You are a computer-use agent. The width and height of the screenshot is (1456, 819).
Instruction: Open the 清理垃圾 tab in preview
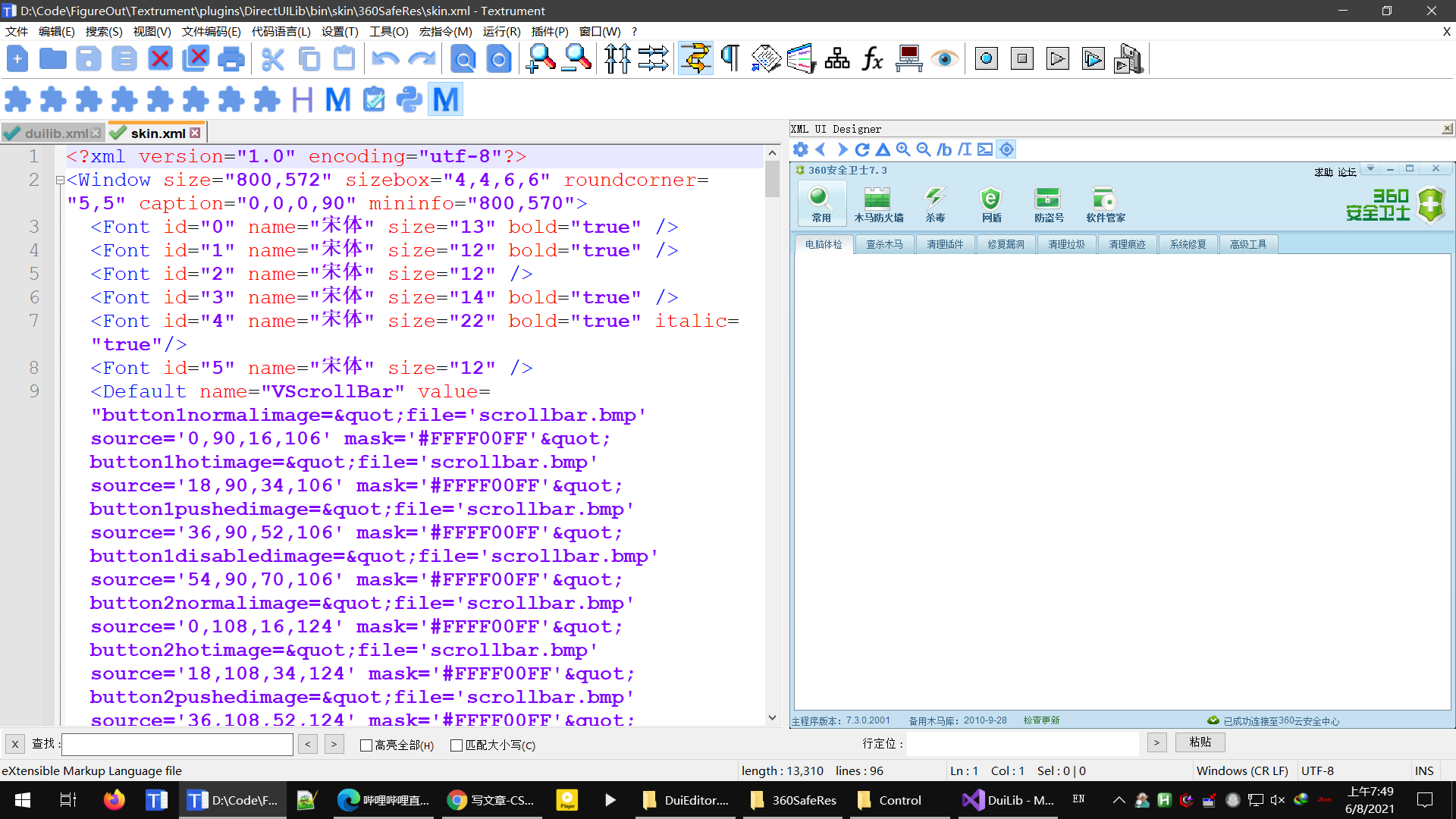tap(1066, 244)
